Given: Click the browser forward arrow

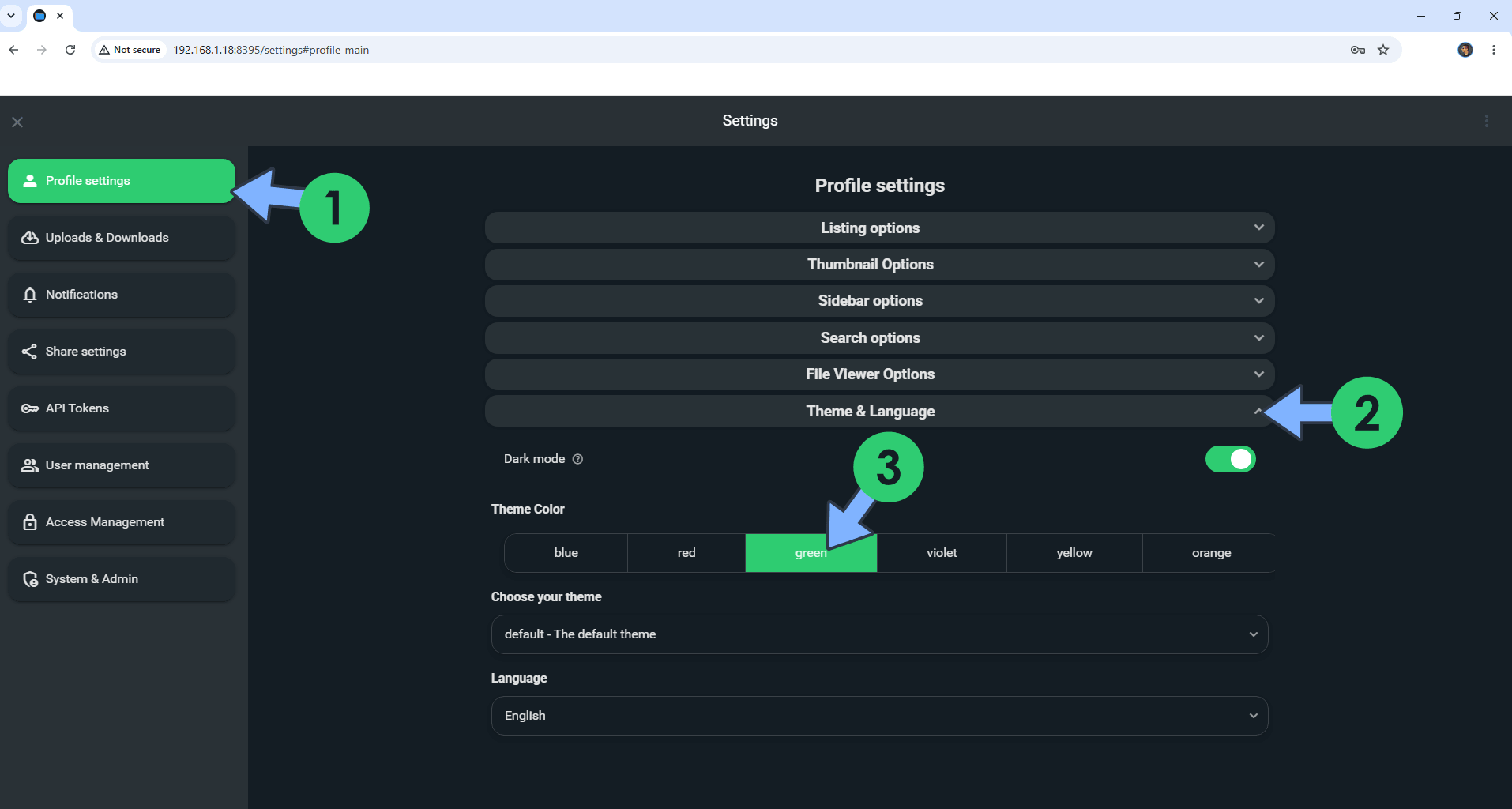Looking at the screenshot, I should pos(42,50).
